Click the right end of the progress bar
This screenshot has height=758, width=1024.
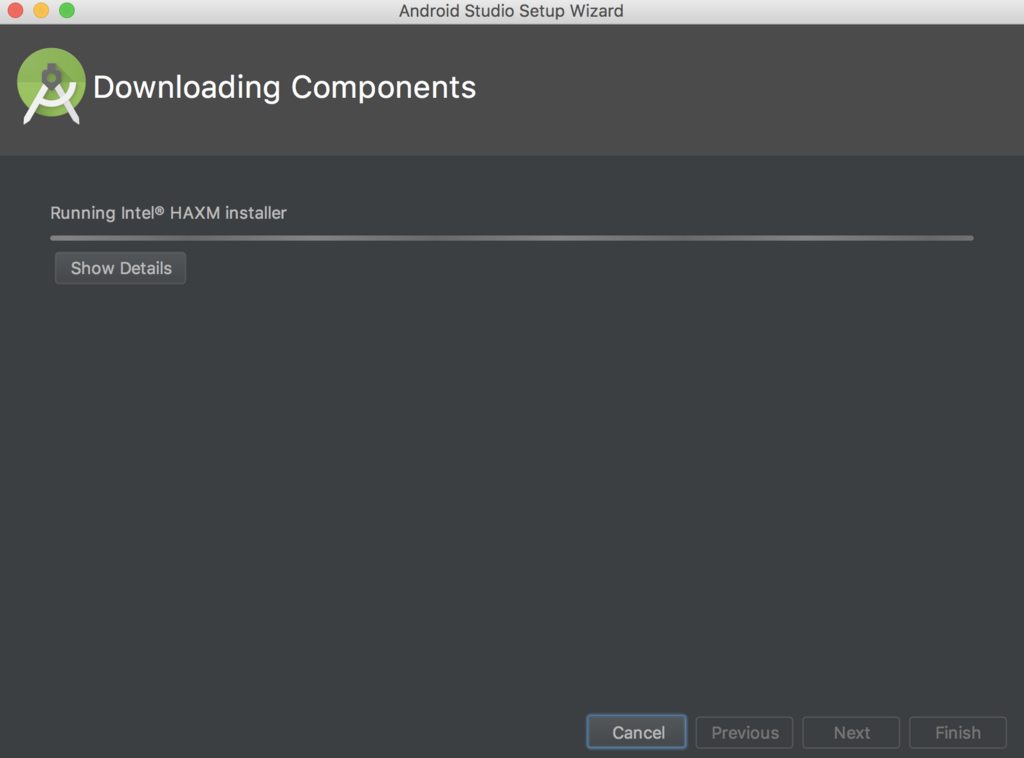tap(966, 238)
